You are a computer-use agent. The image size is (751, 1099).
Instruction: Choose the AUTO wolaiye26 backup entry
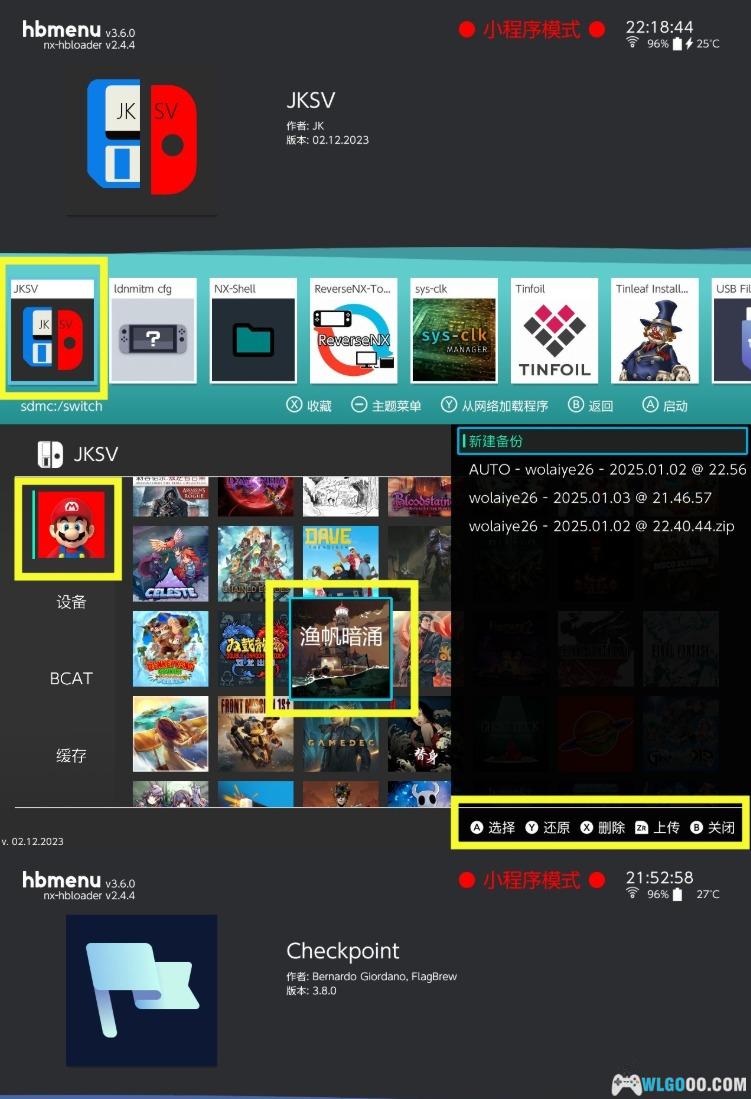pos(607,469)
